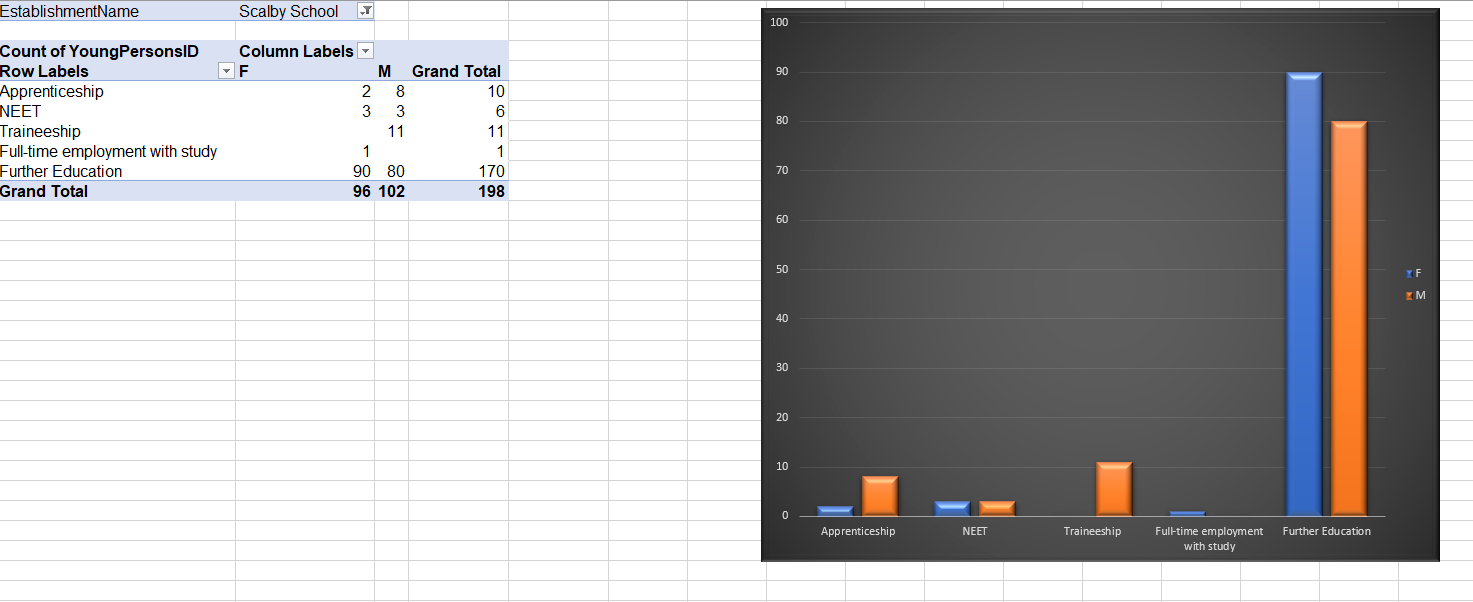
Task: Open the Row Labels filter dropdown
Action: (x=226, y=71)
